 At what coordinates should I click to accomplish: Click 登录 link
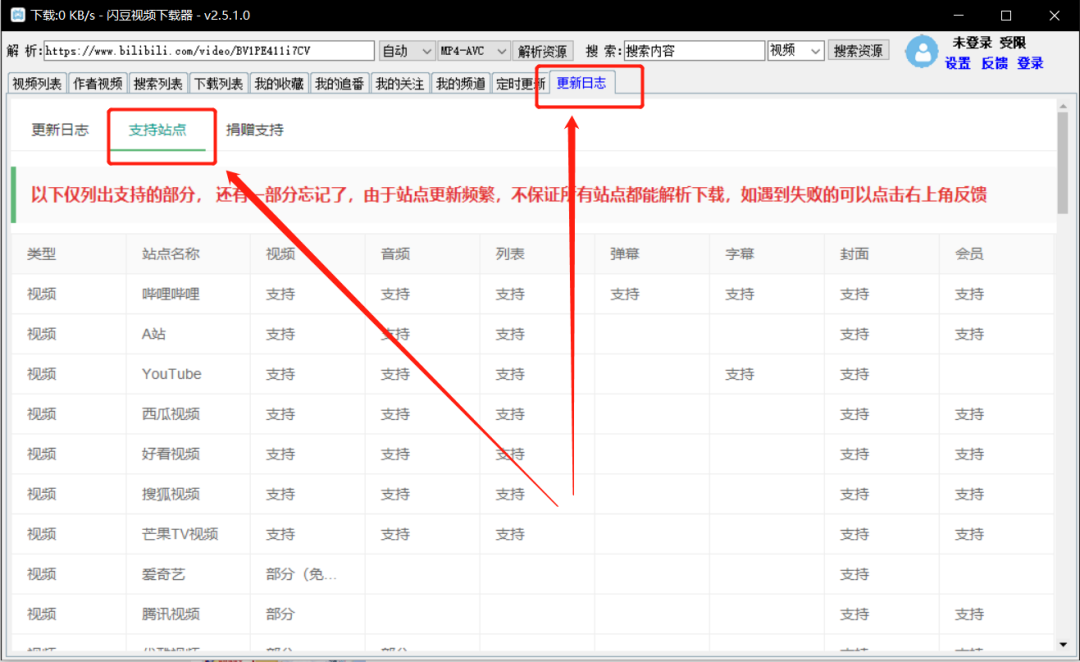tap(1030, 63)
